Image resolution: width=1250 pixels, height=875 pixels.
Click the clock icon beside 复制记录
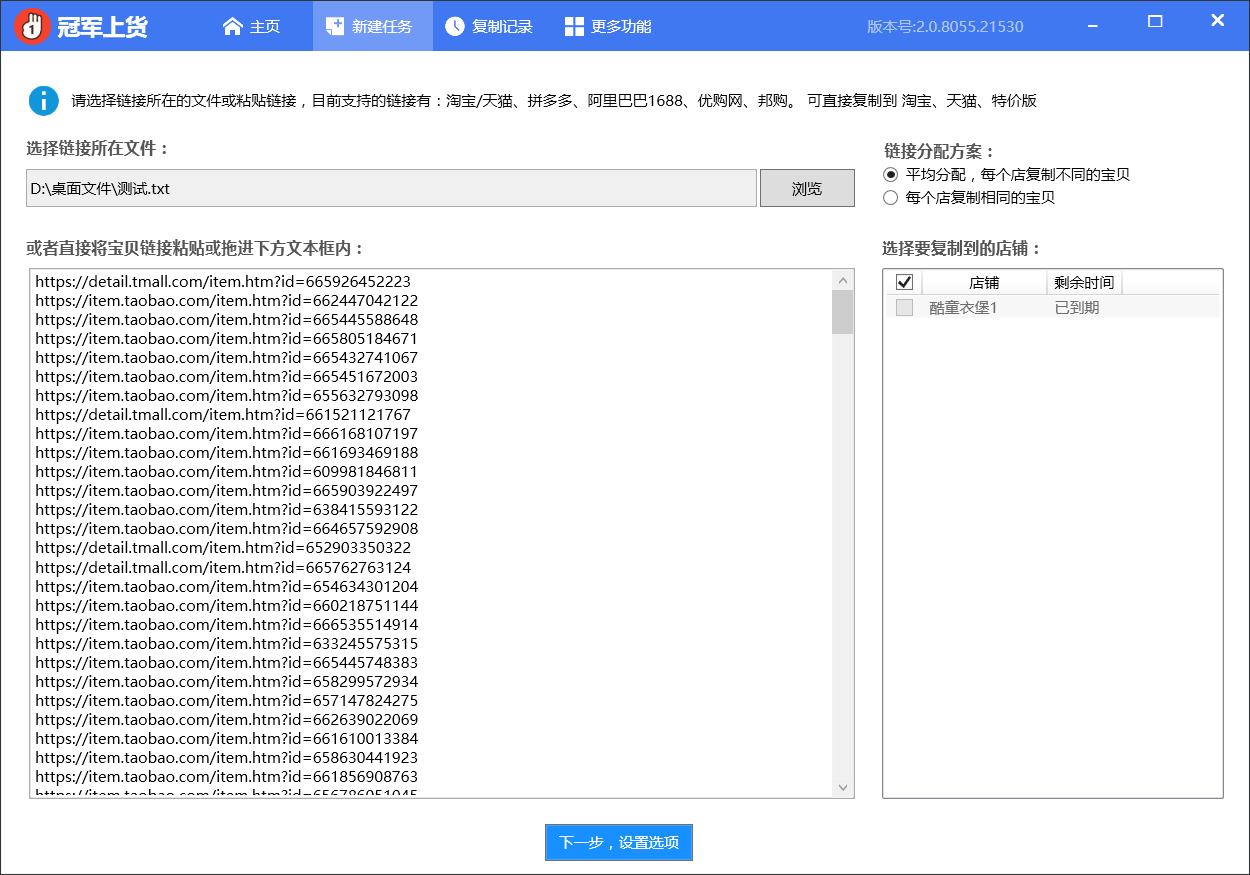(x=455, y=26)
